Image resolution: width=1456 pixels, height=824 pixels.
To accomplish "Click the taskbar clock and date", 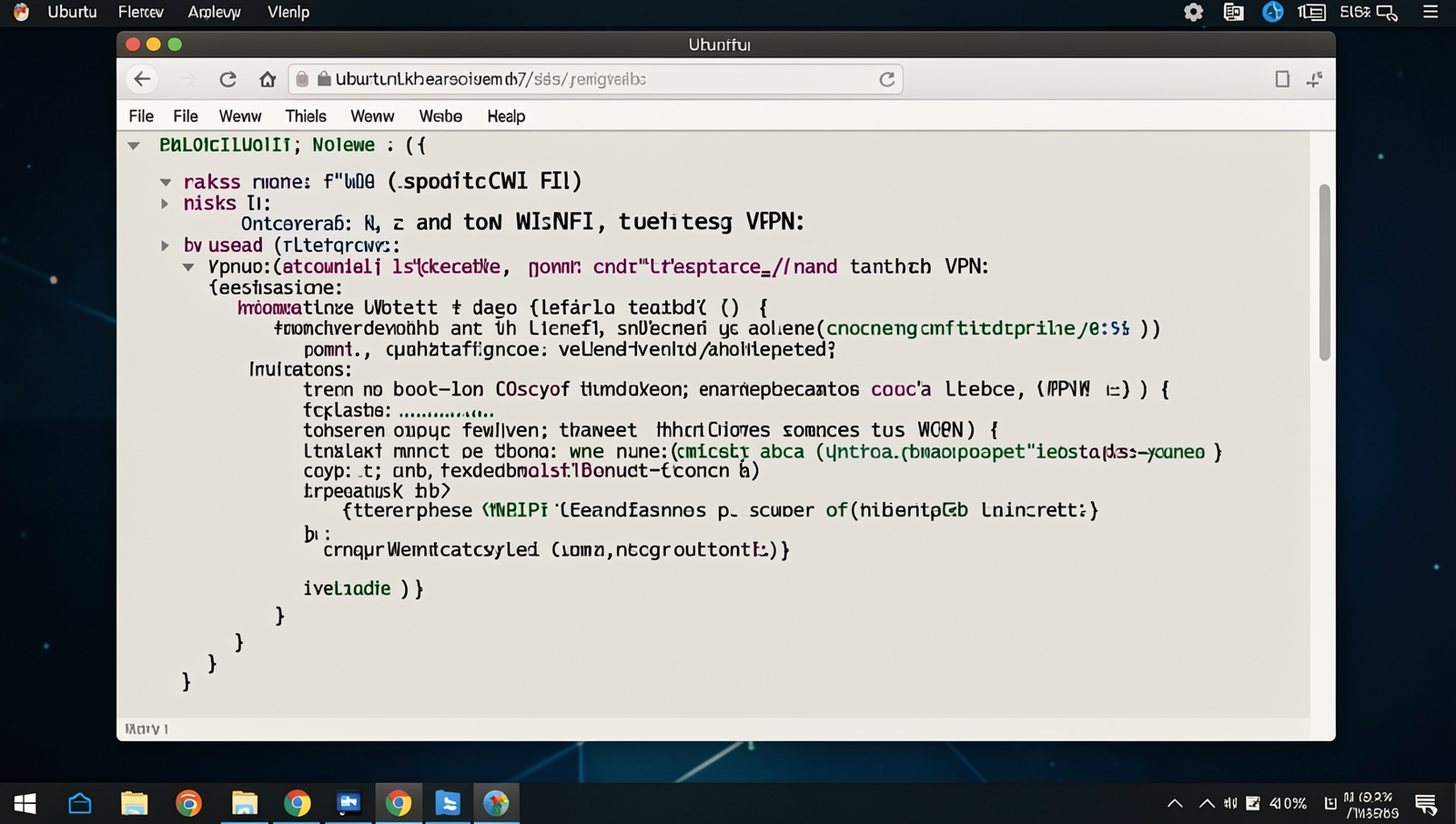I will 1371,805.
